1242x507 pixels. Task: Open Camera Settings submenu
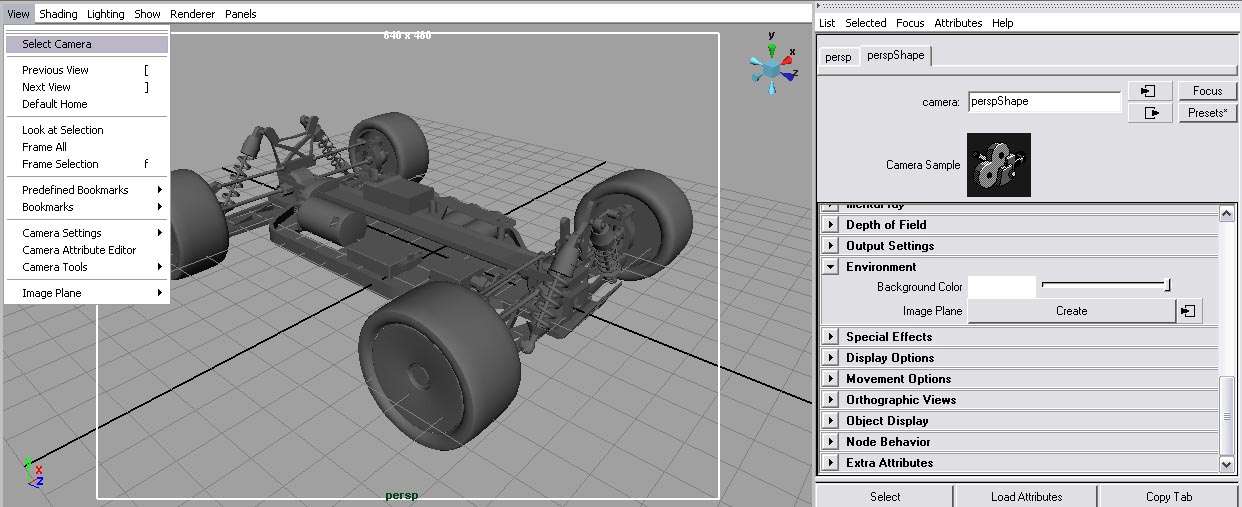[87, 233]
